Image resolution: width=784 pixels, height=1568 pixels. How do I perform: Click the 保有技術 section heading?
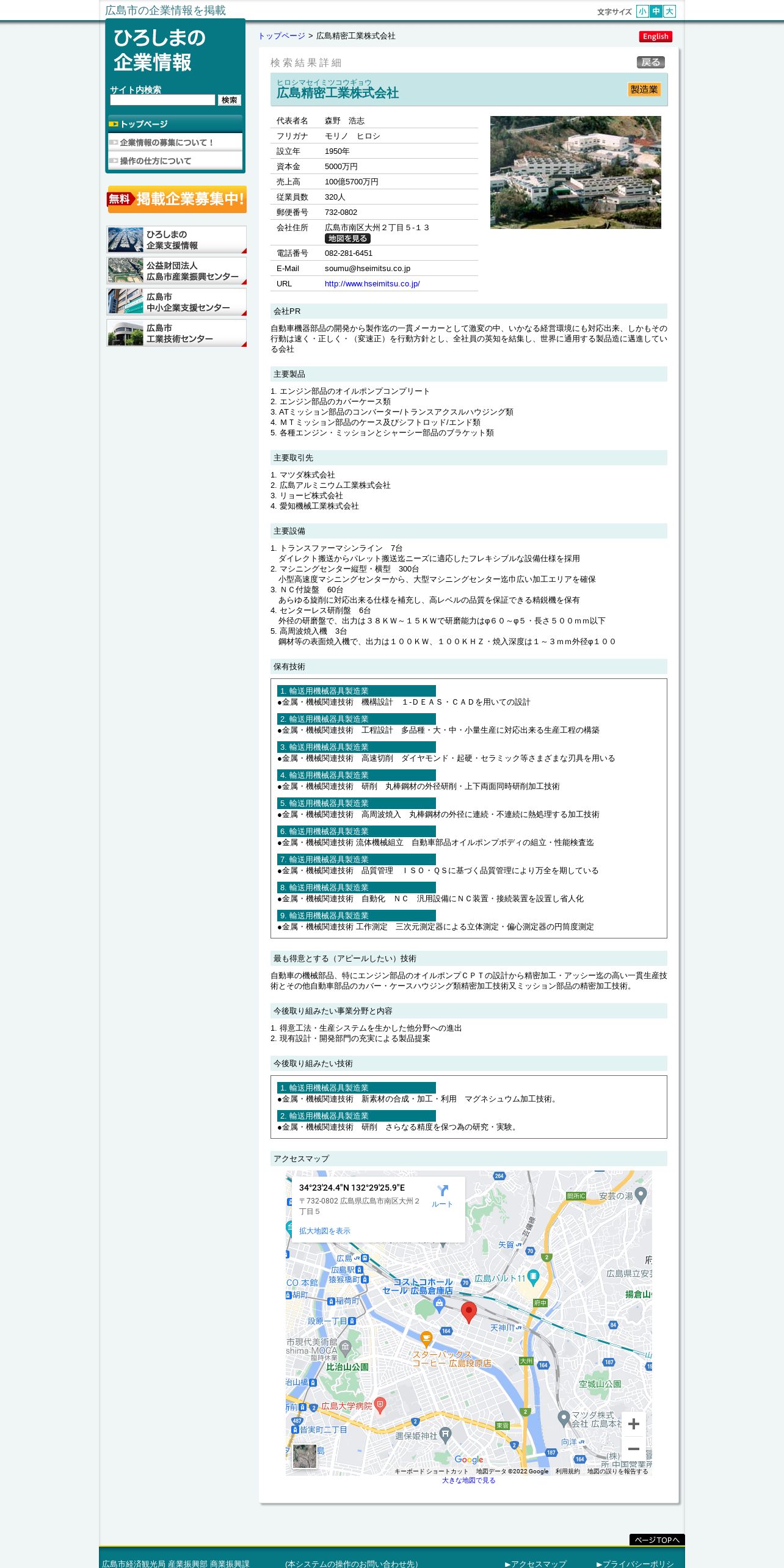pyautogui.click(x=468, y=667)
